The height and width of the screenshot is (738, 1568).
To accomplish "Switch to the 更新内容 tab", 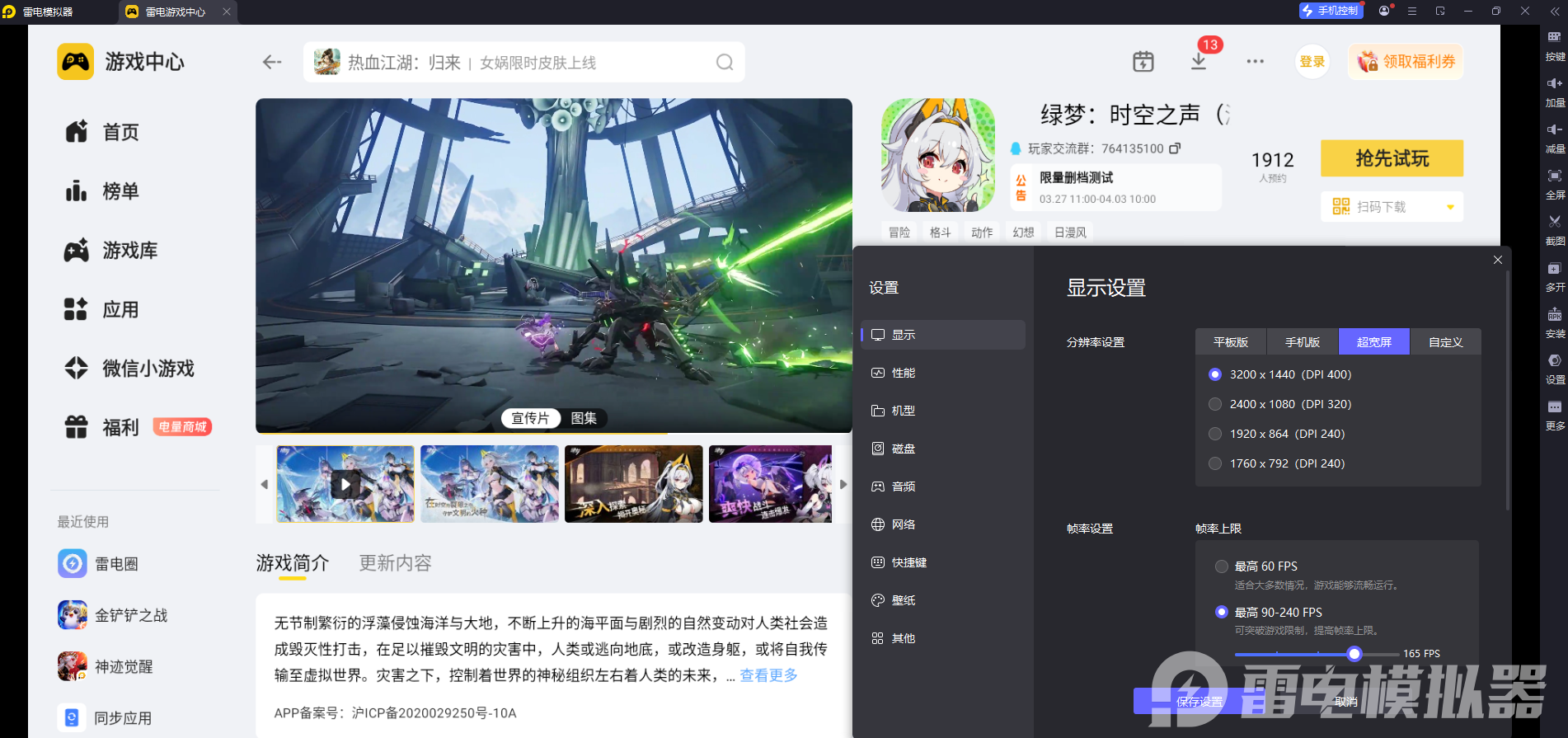I will [x=396, y=563].
